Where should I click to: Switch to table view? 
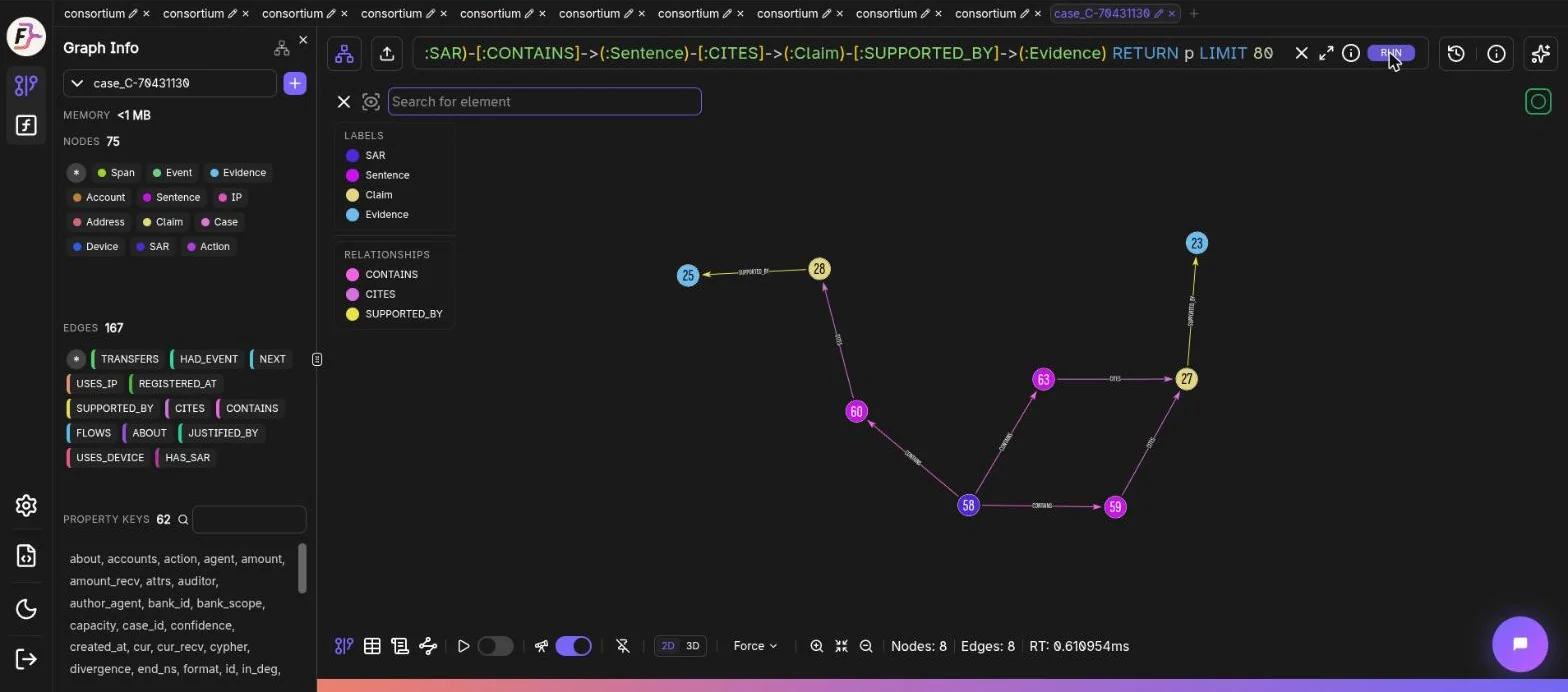372,646
